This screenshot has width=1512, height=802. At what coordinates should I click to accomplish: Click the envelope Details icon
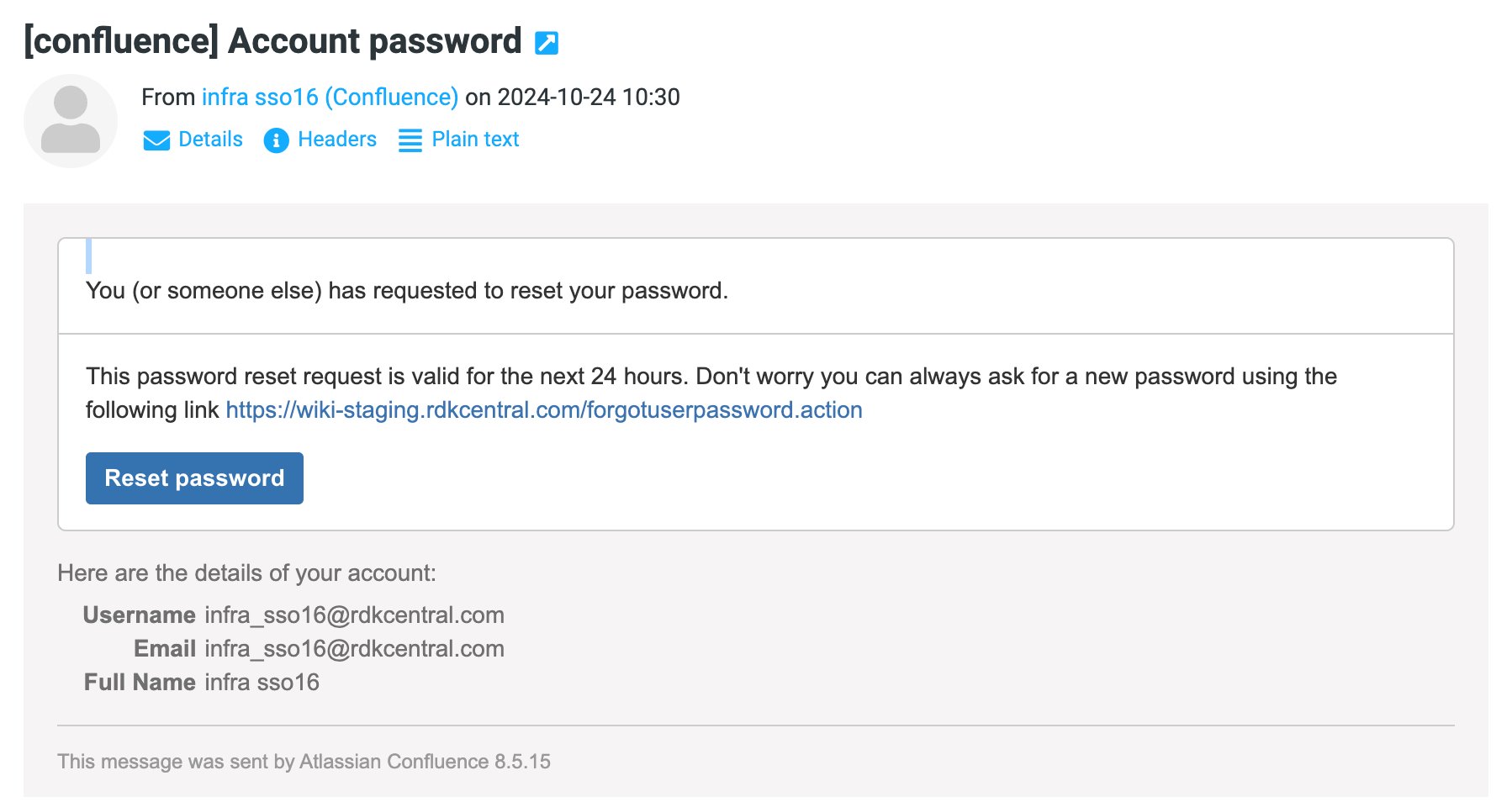[x=156, y=140]
